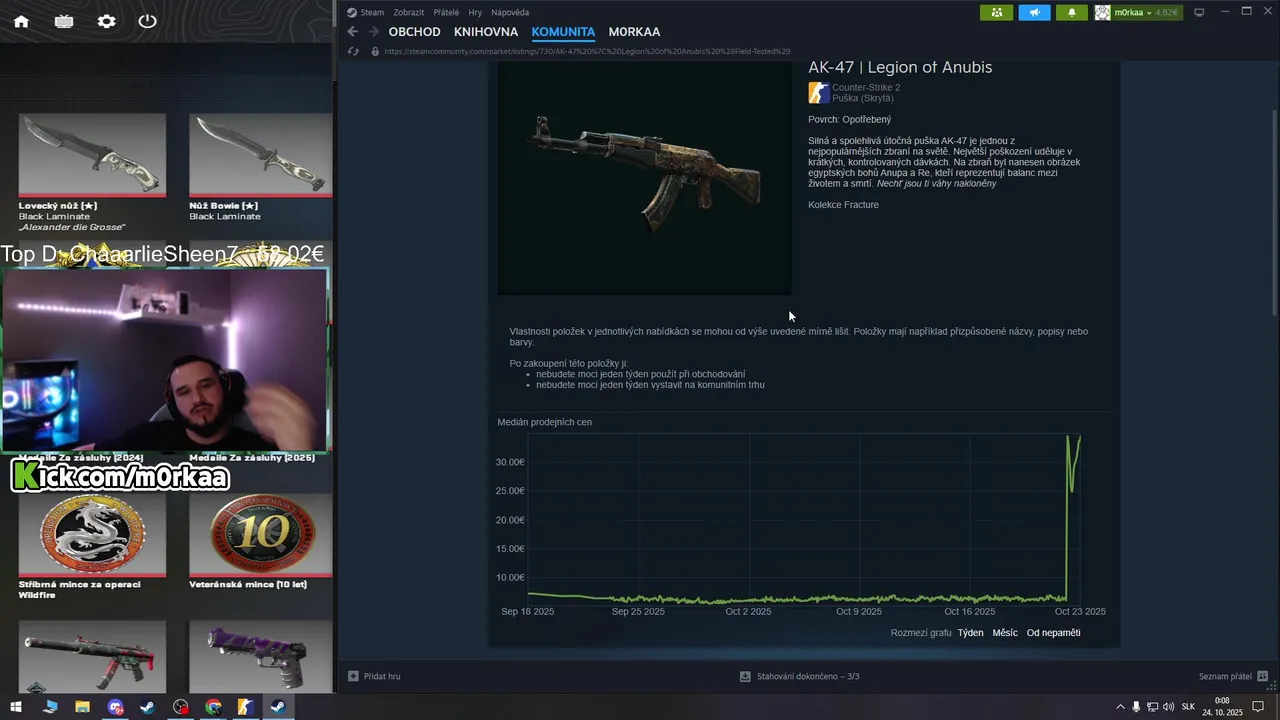1280x720 pixels.
Task: Open the settings gear in overlay panel
Action: (106, 21)
